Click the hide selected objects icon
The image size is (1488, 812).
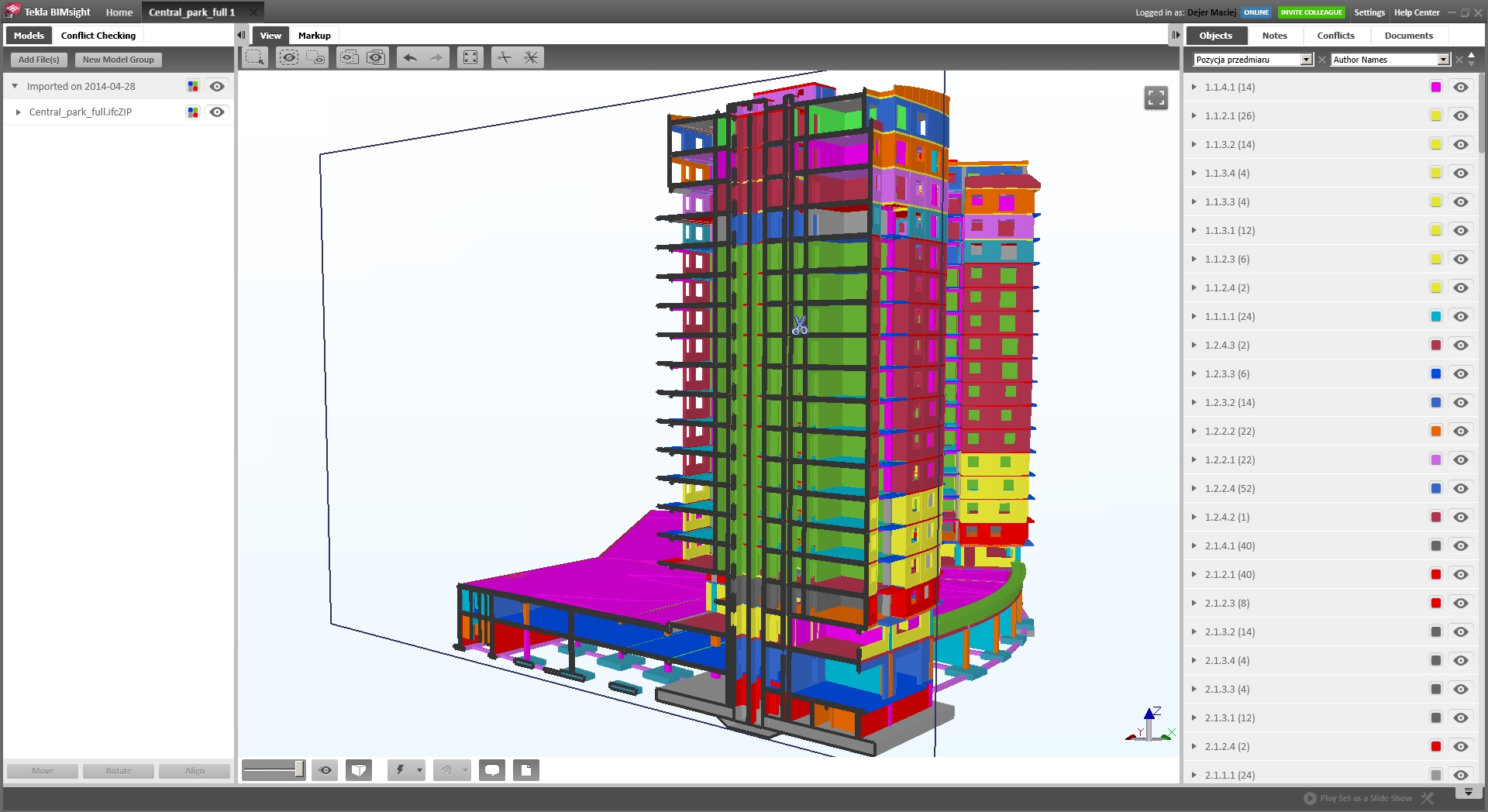coord(288,57)
